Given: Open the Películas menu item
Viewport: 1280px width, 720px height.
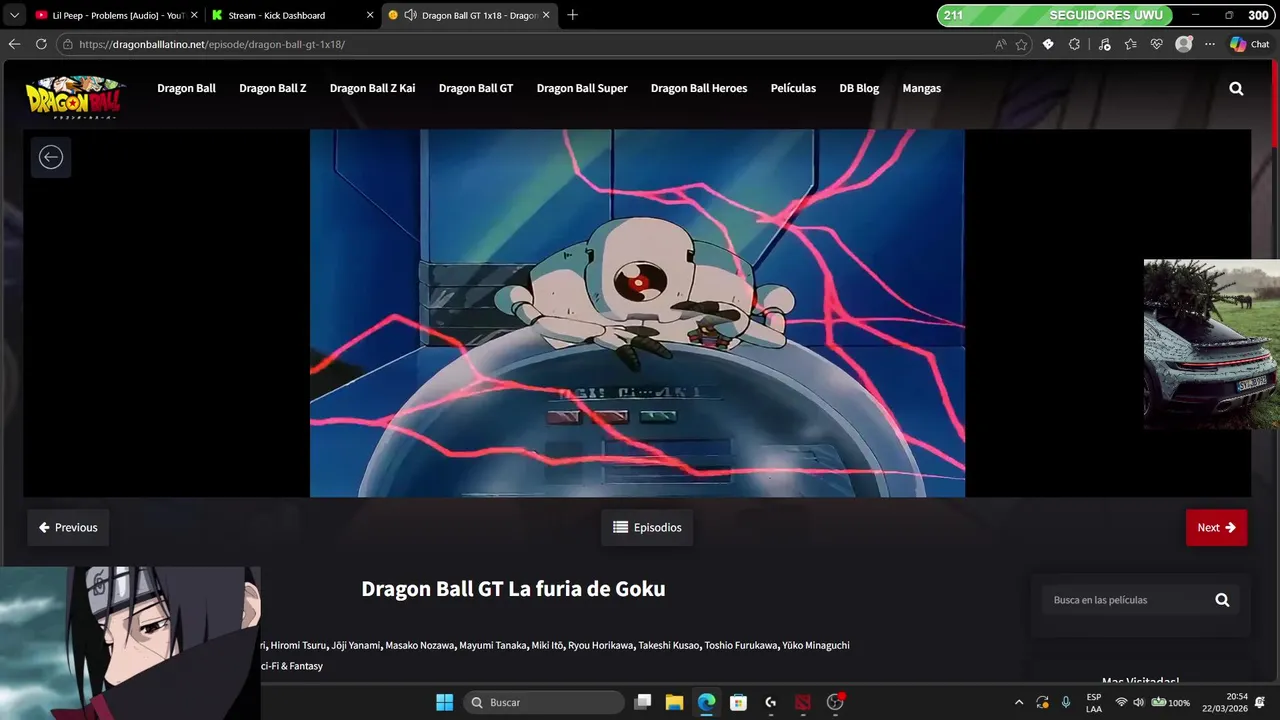Looking at the screenshot, I should (793, 88).
